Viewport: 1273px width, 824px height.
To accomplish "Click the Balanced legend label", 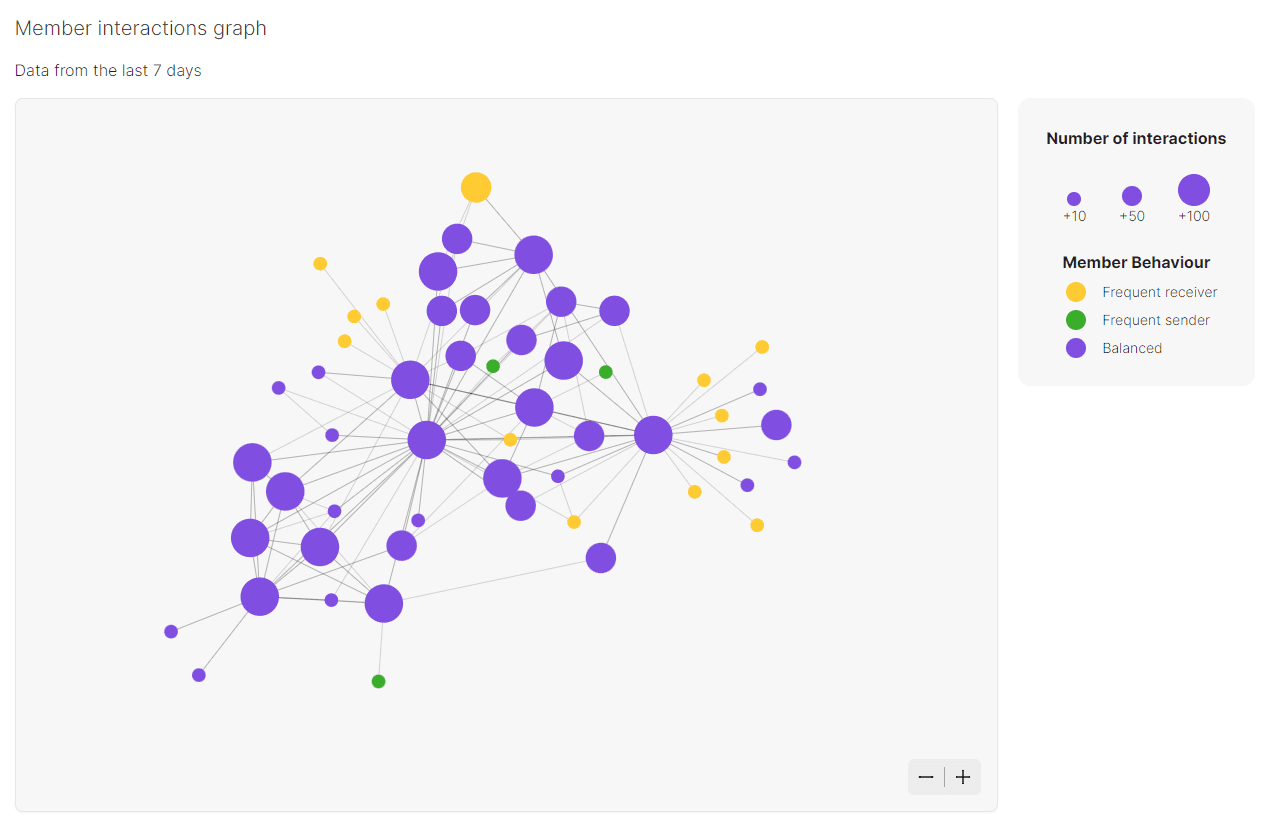I will [x=1132, y=348].
